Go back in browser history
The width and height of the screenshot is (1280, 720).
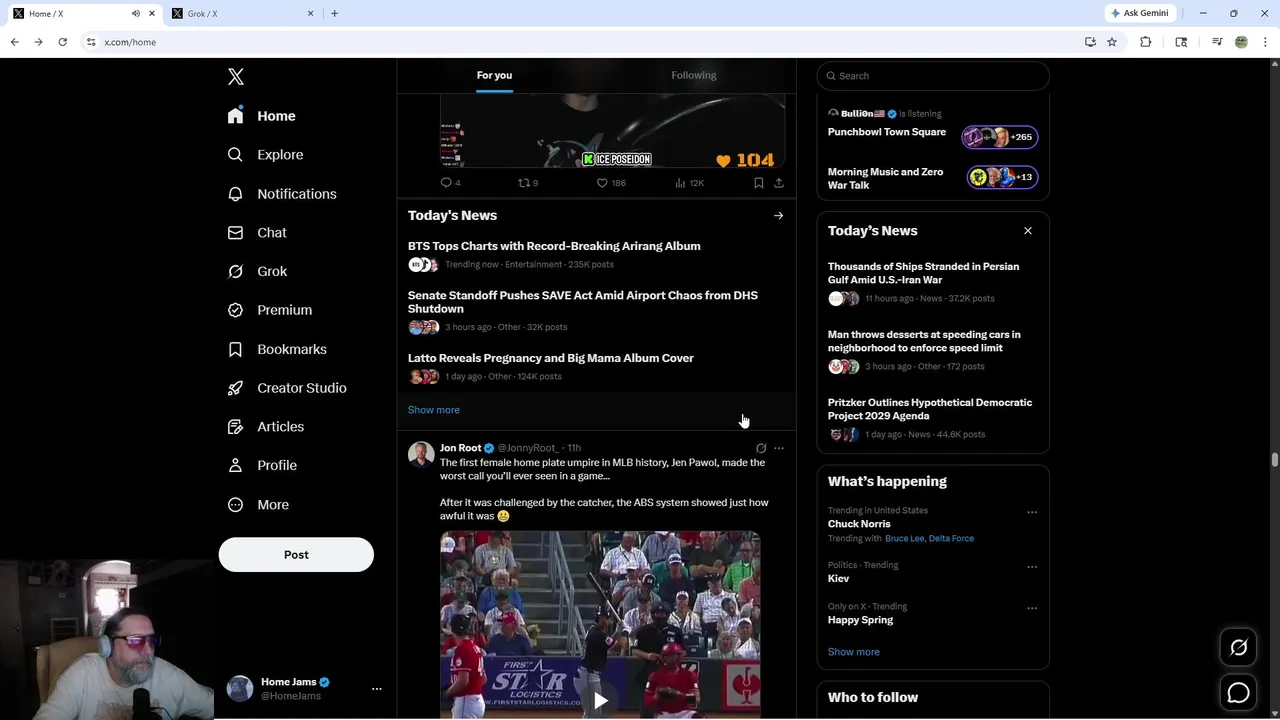pyautogui.click(x=14, y=42)
